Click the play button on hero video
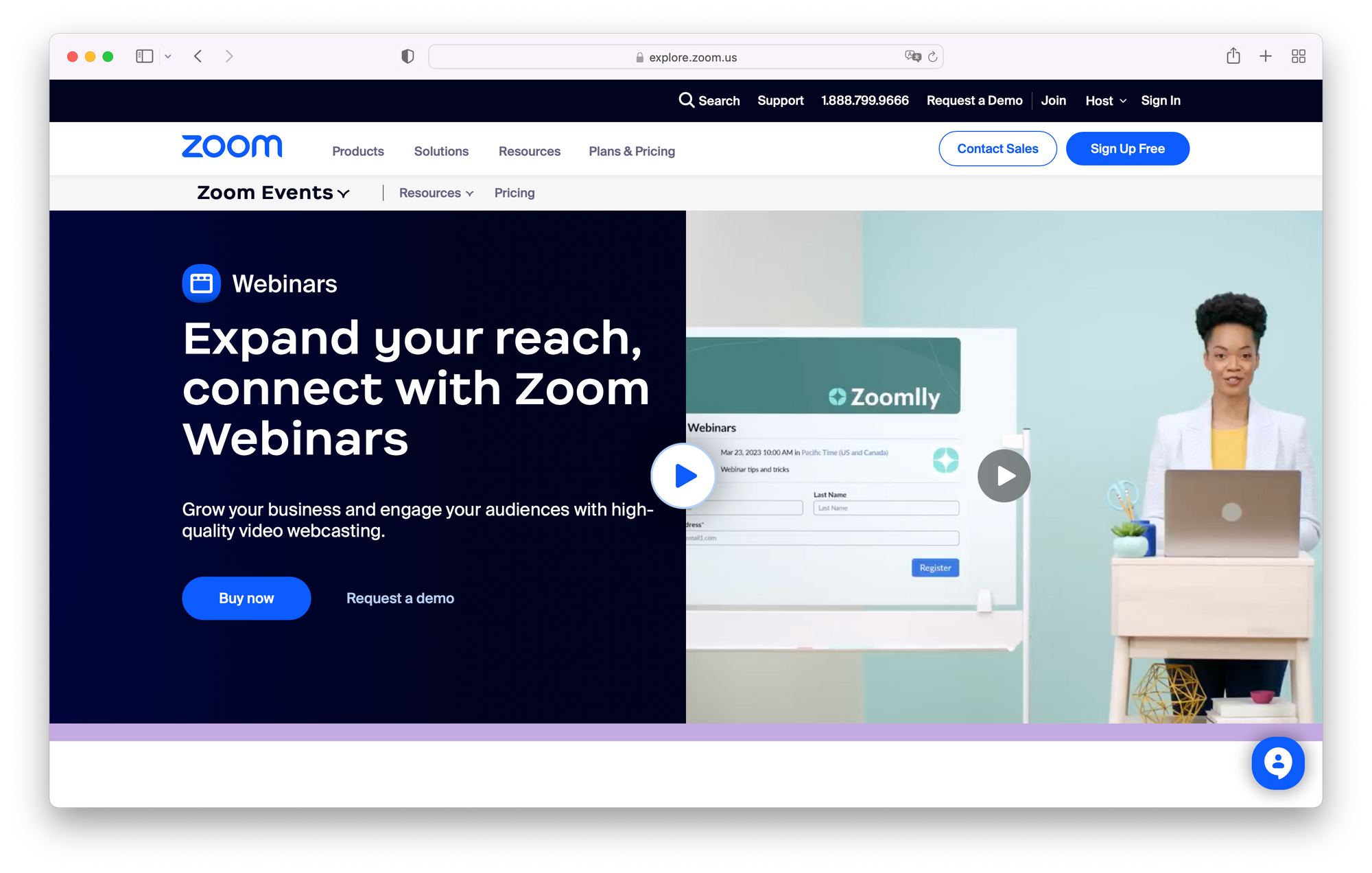The width and height of the screenshot is (1372, 873). (x=684, y=475)
